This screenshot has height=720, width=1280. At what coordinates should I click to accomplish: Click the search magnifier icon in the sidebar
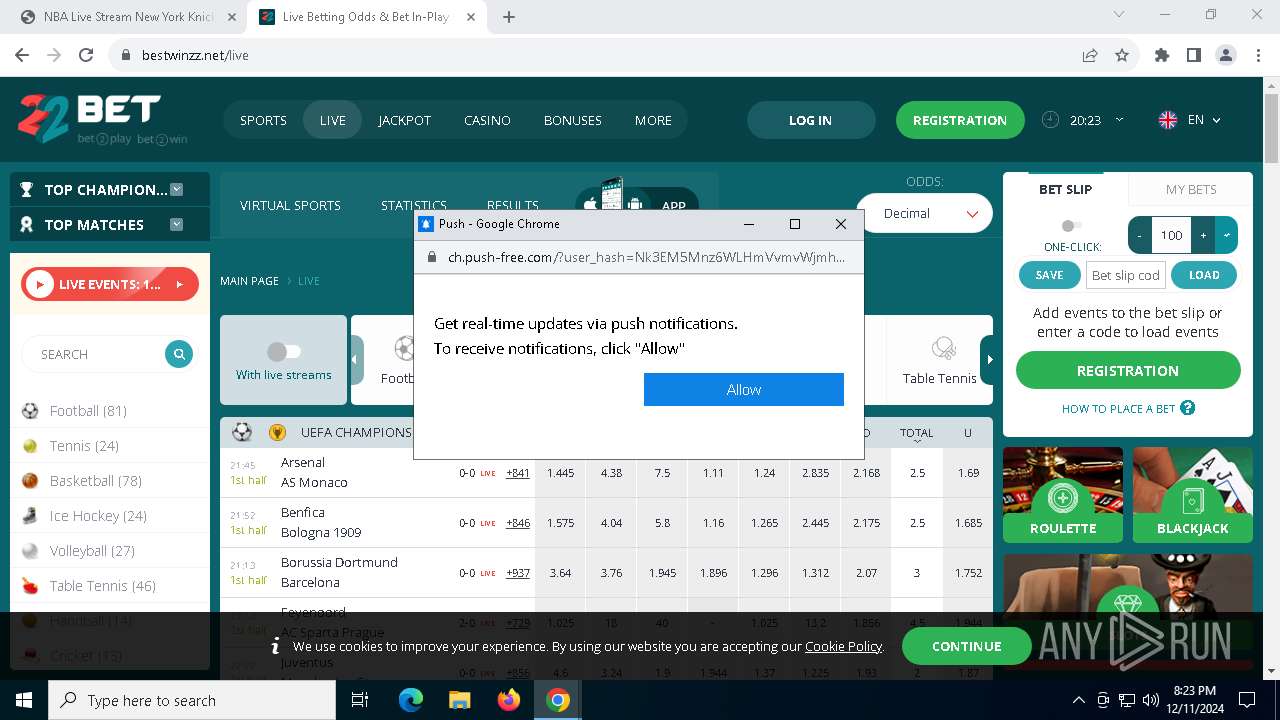coord(179,354)
